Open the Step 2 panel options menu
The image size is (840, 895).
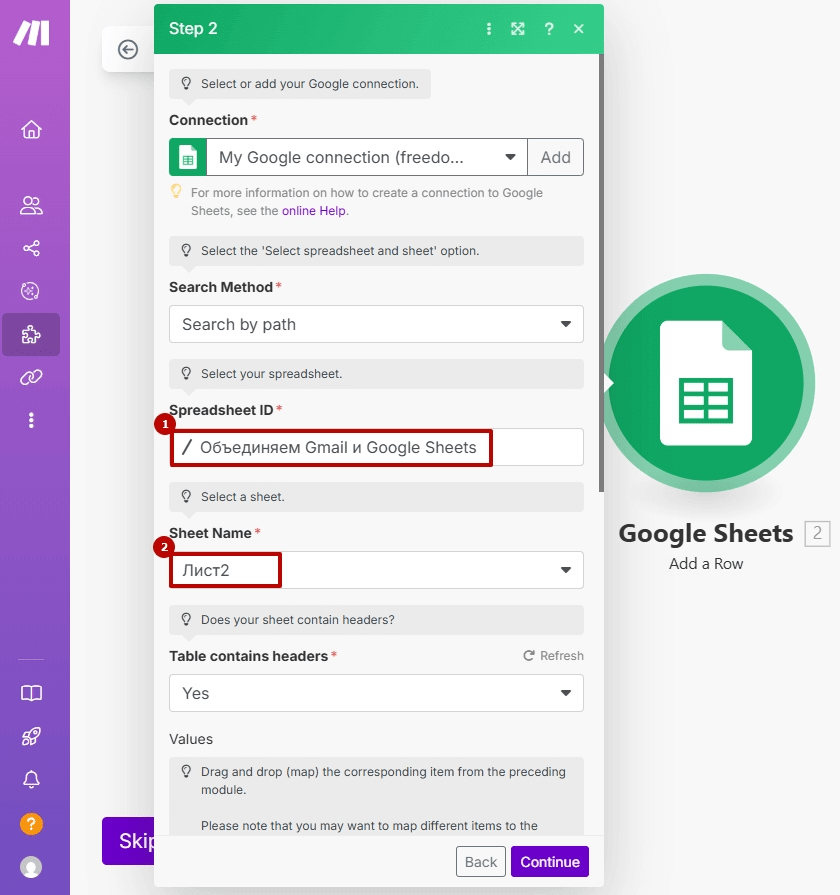coord(488,29)
